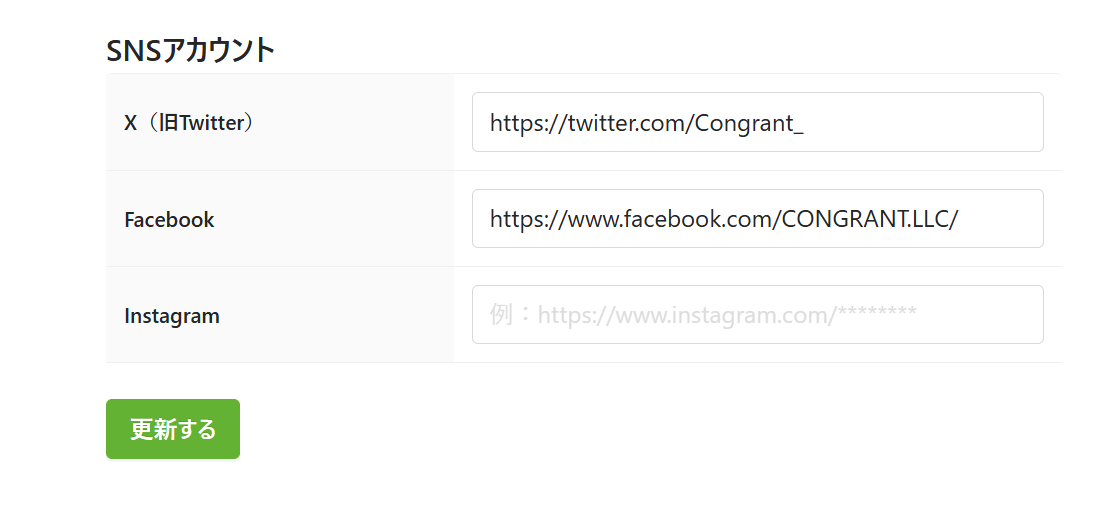Click 'twitter.com' inside the X field
Viewport: 1119px width, 523px height.
click(x=627, y=123)
